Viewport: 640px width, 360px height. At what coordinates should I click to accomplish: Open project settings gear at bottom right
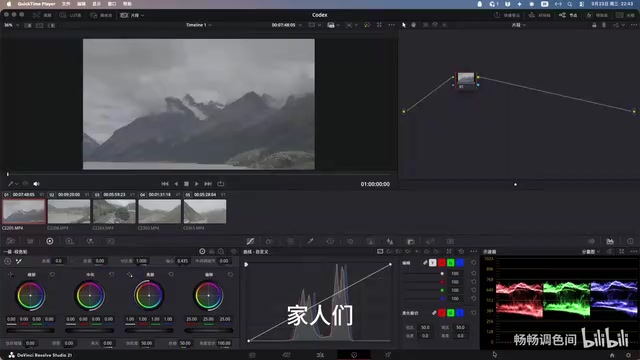tap(628, 355)
